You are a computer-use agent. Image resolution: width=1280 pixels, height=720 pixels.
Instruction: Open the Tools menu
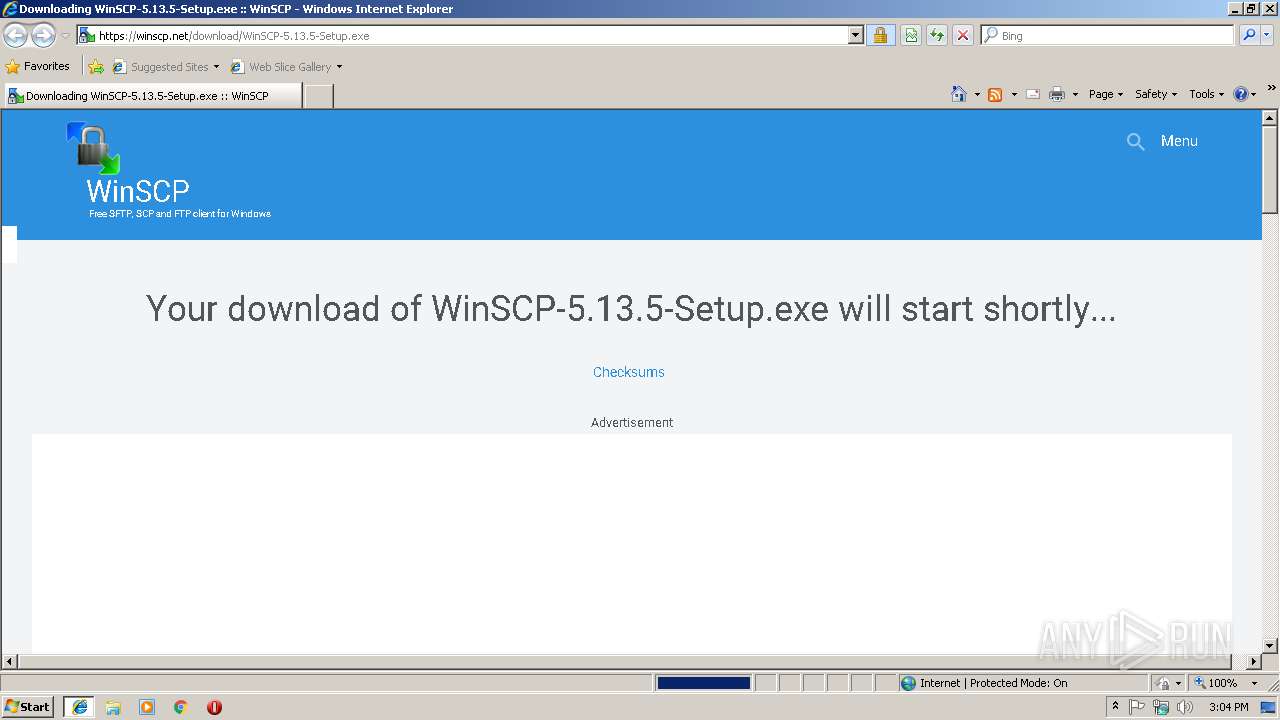click(1207, 94)
